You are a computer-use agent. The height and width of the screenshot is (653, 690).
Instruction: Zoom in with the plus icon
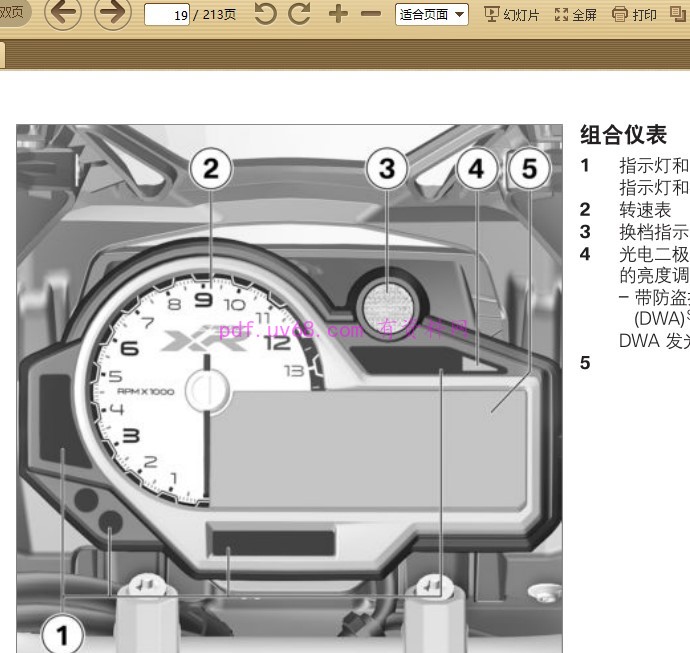point(338,14)
